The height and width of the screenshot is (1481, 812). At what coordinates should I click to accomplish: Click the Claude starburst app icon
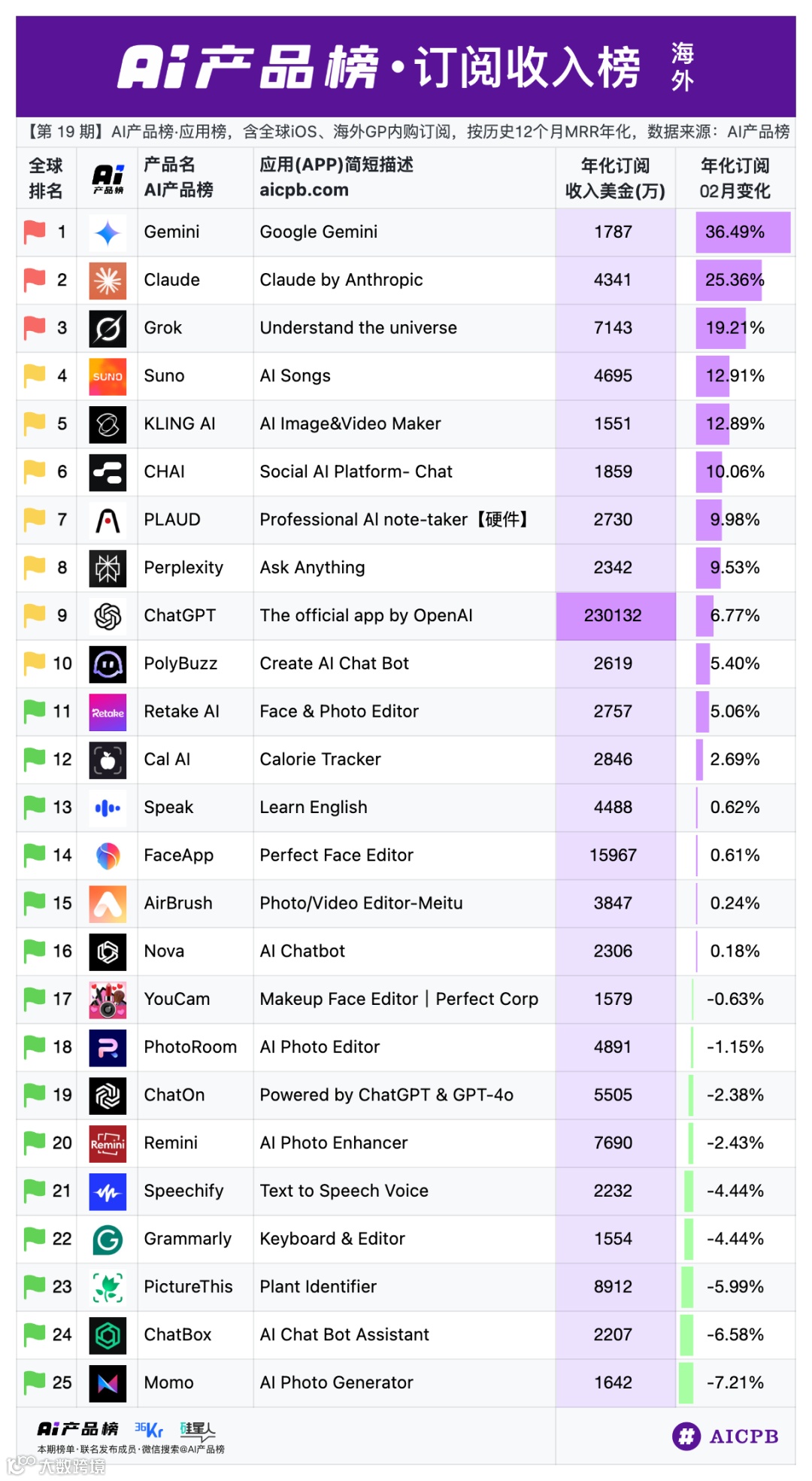pos(108,281)
